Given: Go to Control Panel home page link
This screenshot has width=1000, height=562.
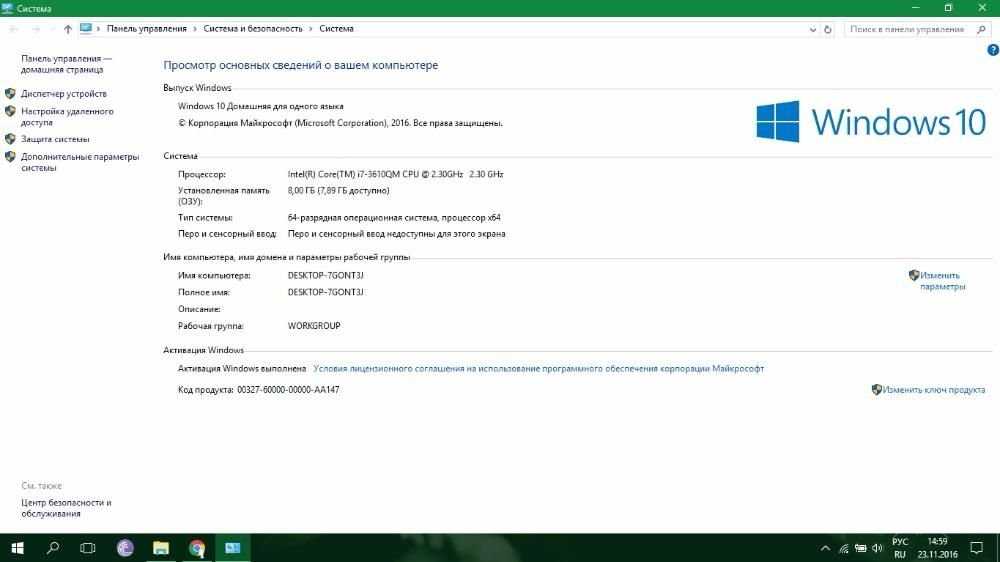Looking at the screenshot, I should (x=66, y=64).
